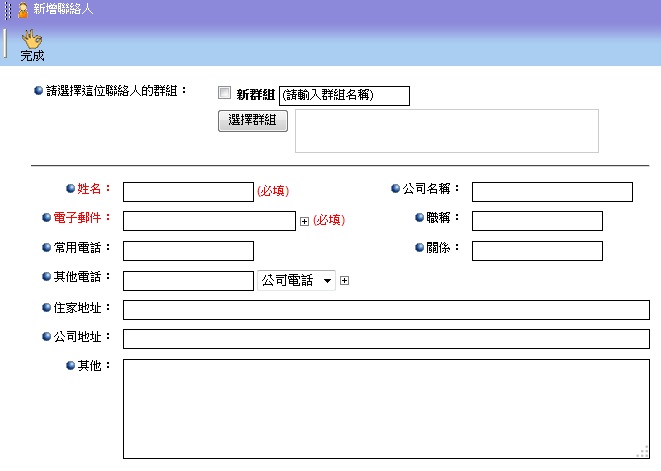Focus the 常用電話 input box
Image resolution: width=661 pixels, height=471 pixels.
188,251
